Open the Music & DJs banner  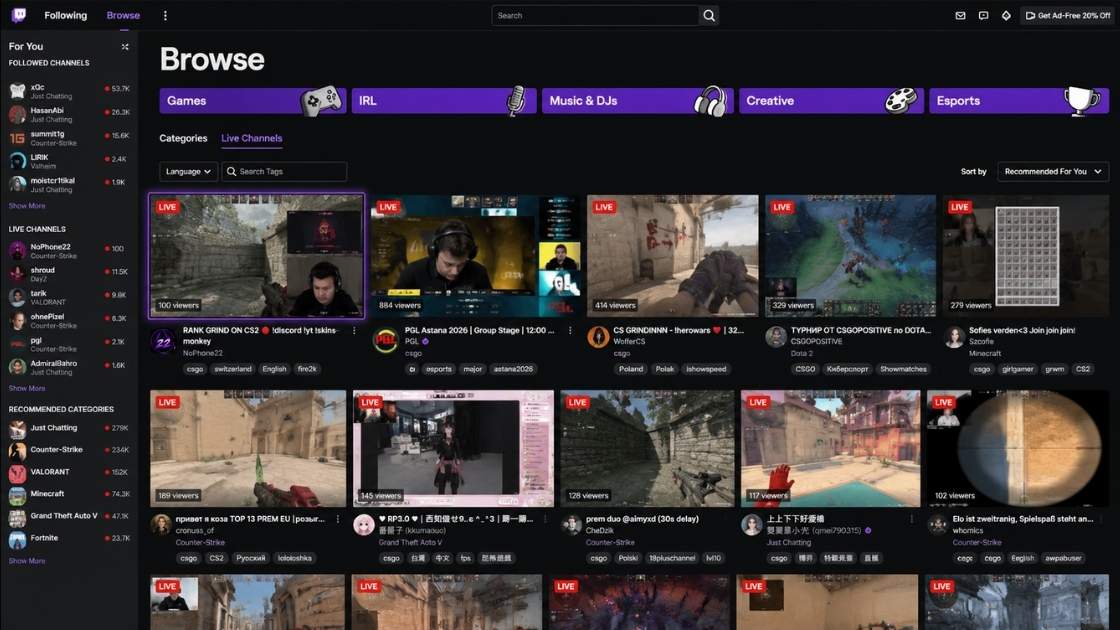637,101
